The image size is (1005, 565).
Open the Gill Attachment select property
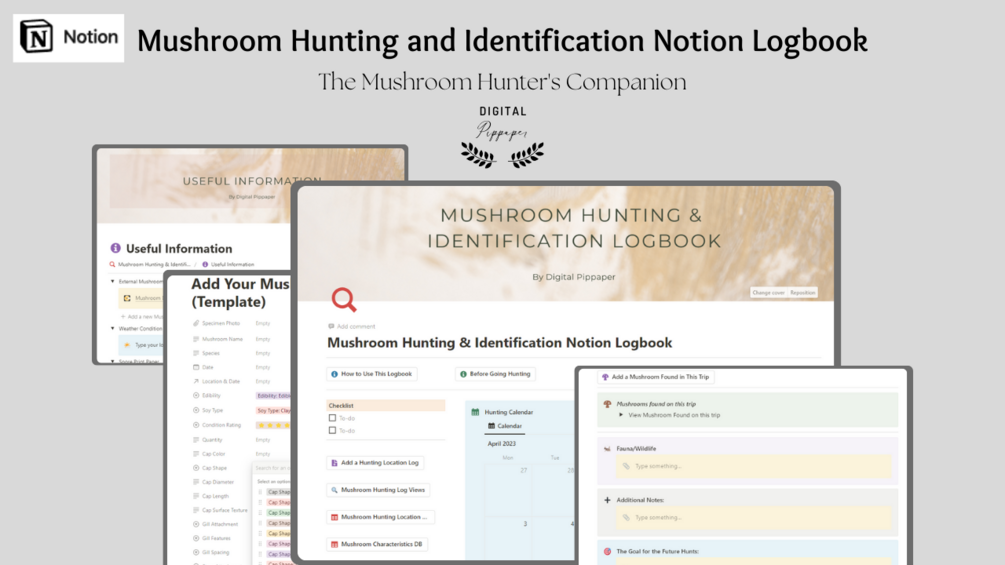pyautogui.click(x=215, y=525)
